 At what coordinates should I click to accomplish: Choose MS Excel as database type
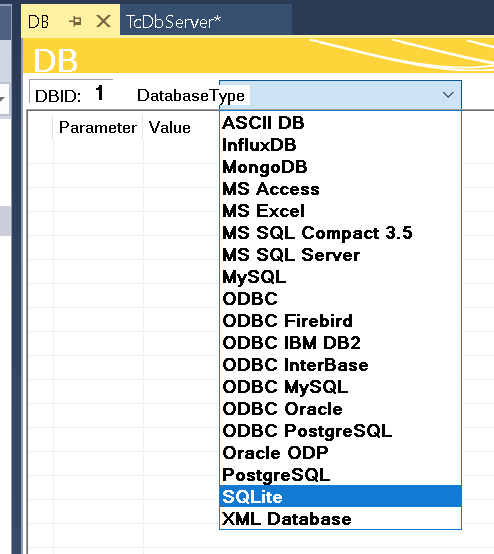click(340, 211)
